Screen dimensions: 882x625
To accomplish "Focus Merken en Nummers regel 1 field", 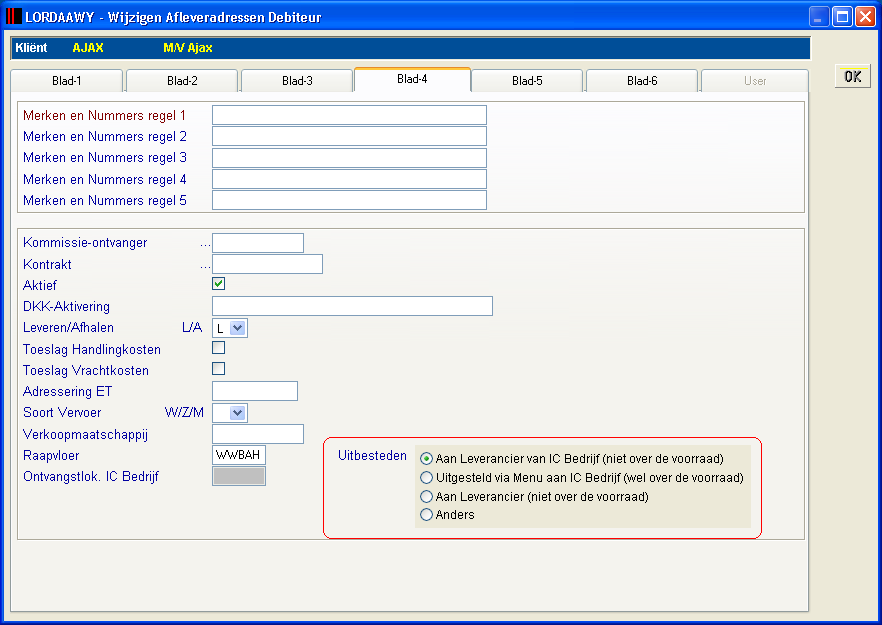I will click(x=349, y=115).
